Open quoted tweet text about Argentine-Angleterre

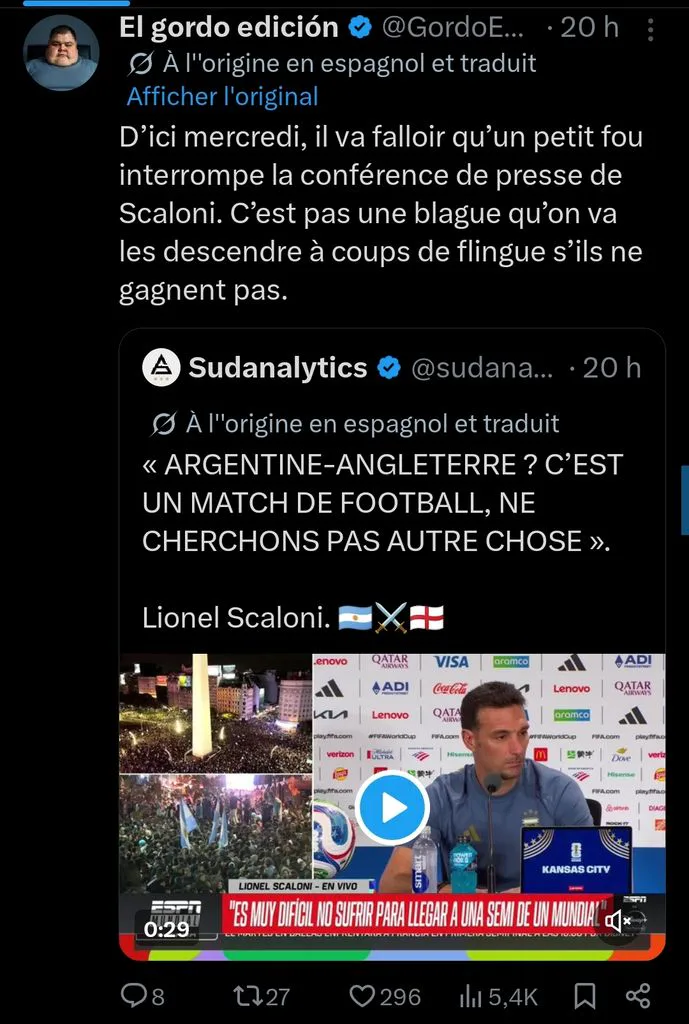point(383,503)
